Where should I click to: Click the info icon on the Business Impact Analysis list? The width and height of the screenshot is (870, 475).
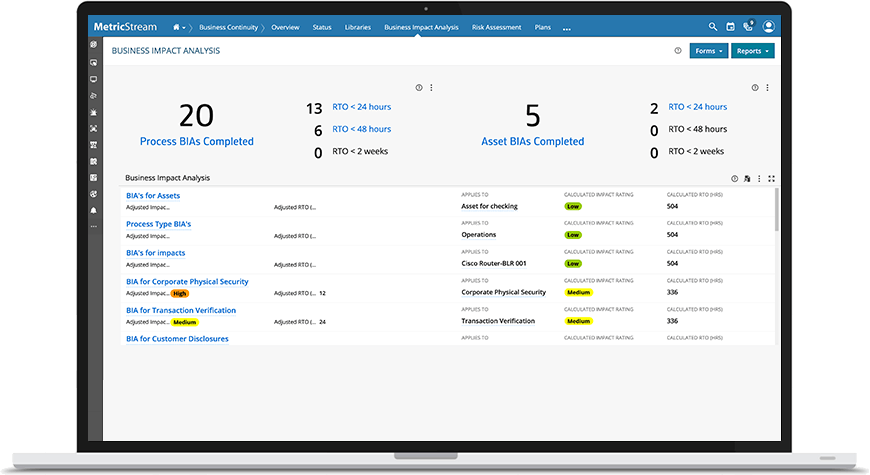coord(734,179)
